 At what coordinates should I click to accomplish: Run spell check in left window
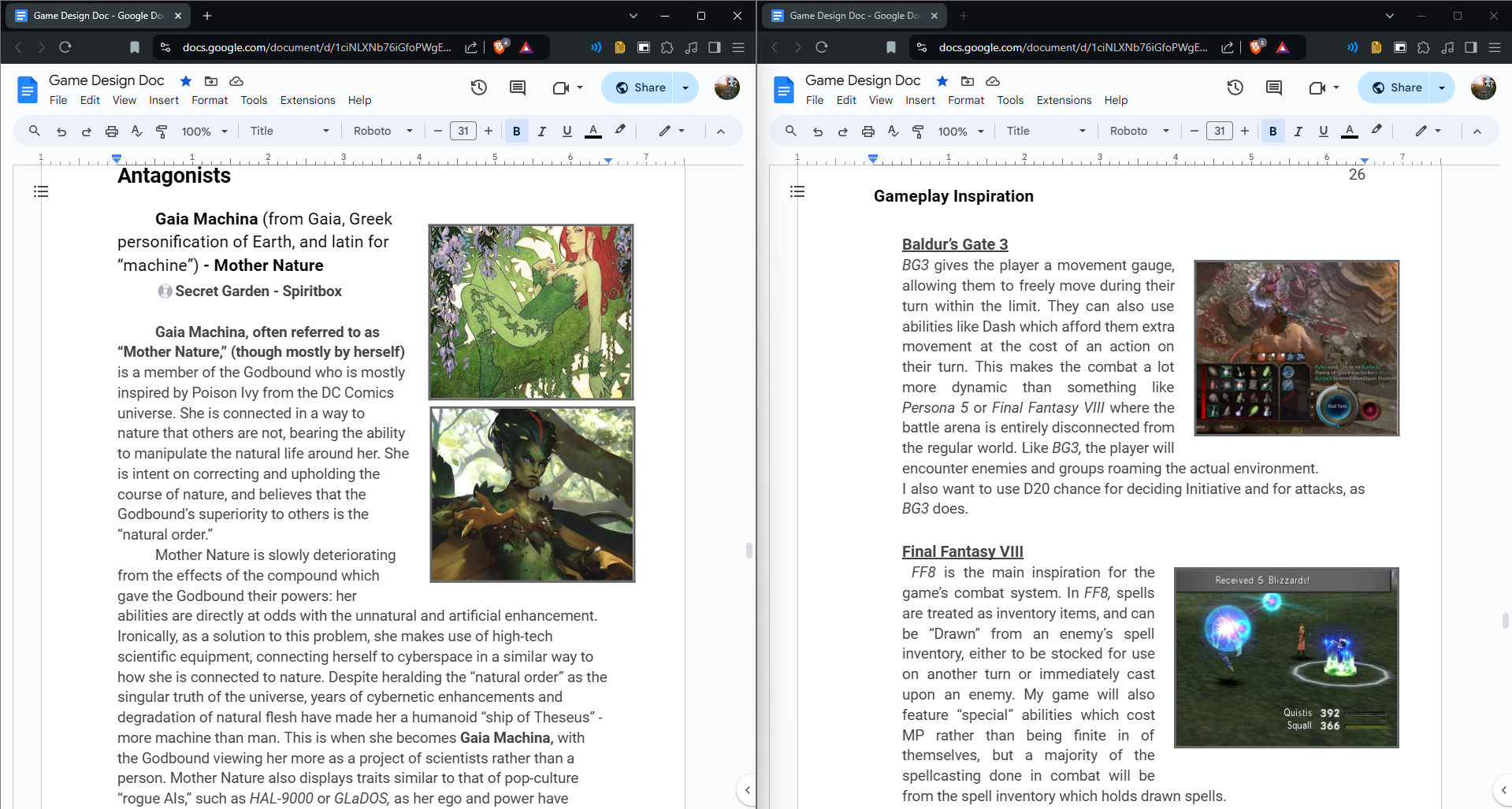point(136,132)
